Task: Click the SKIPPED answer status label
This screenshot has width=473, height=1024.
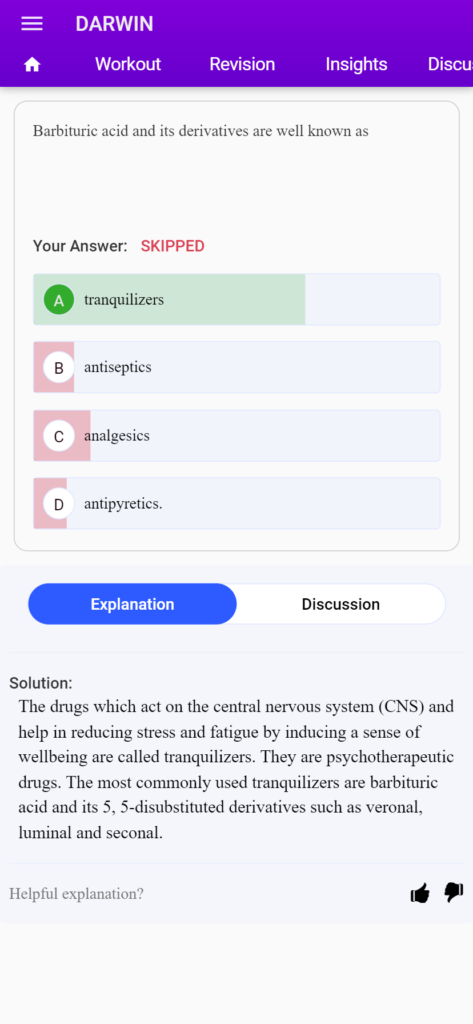Action: [172, 246]
